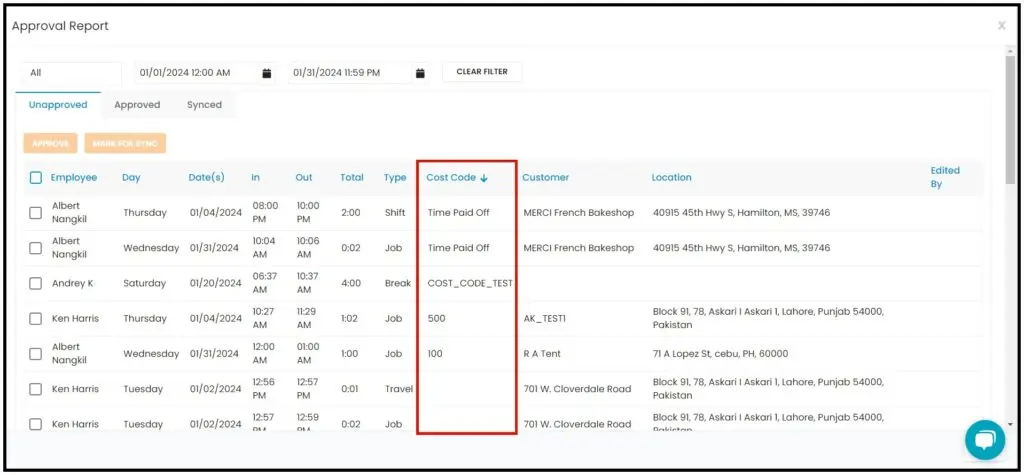Click the start date field 01/01/2024 12:00 AM

196,73
